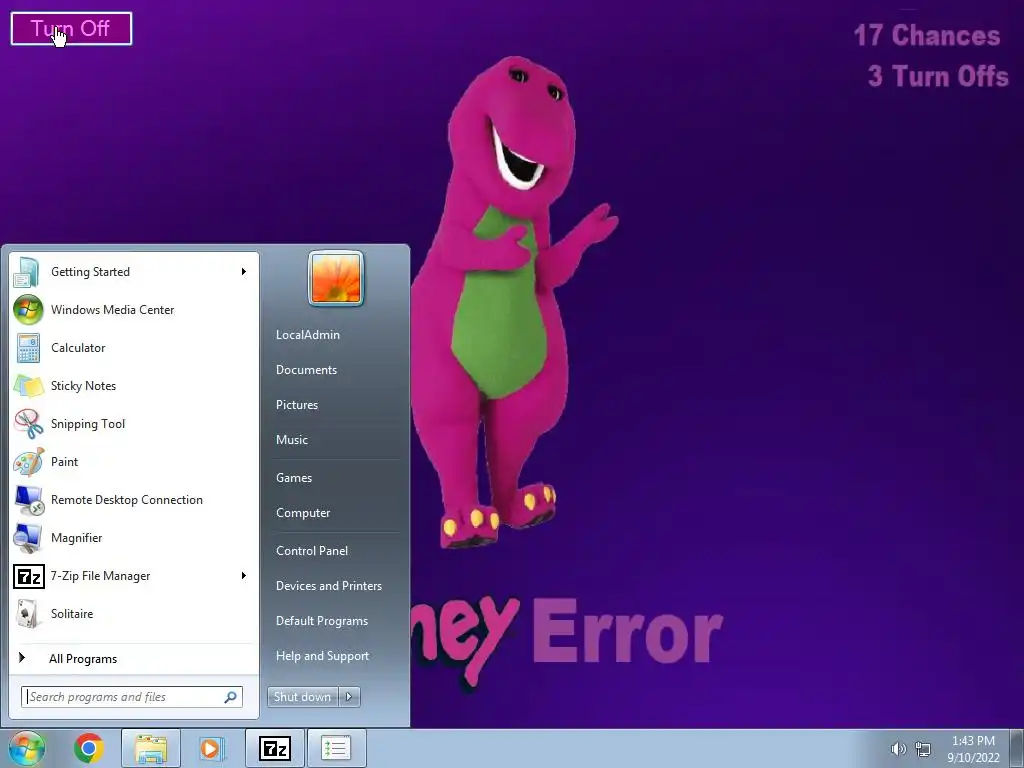Open Devices and Printers
Screen dimensions: 1024x768
click(328, 586)
